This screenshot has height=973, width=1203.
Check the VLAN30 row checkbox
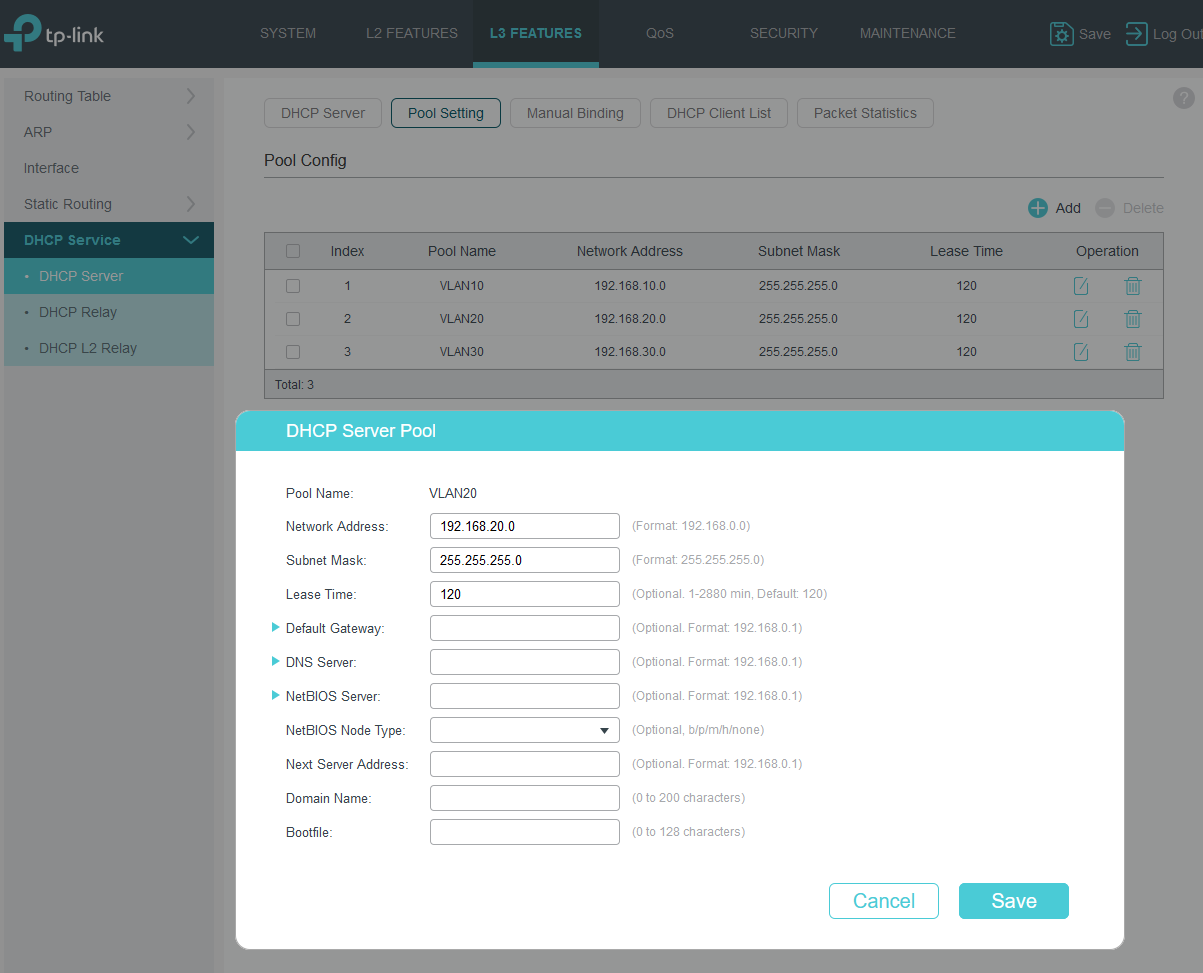click(293, 352)
